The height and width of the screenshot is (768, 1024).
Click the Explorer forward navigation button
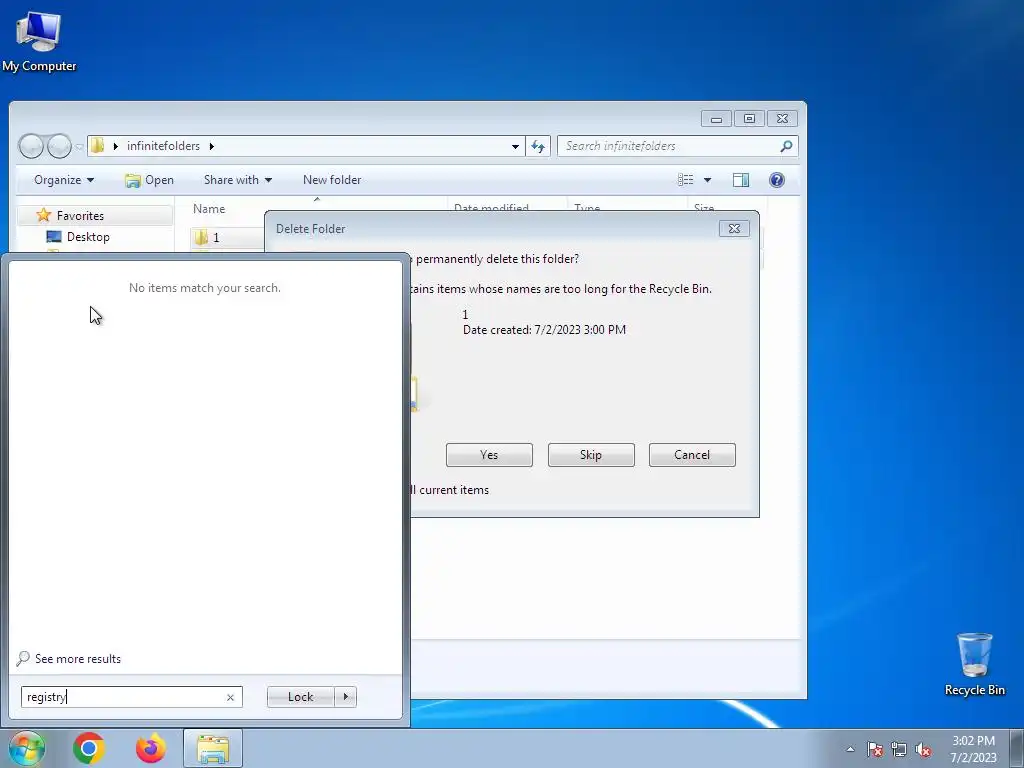coord(59,146)
